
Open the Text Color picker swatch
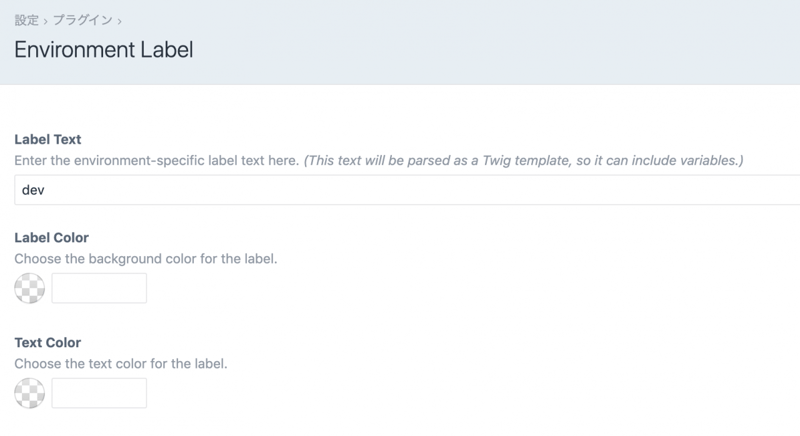point(30,393)
